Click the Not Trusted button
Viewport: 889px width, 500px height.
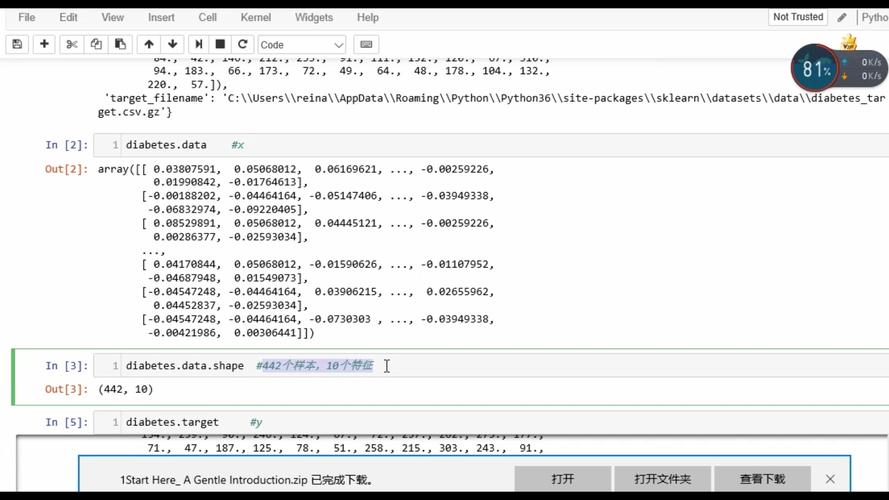(x=798, y=17)
